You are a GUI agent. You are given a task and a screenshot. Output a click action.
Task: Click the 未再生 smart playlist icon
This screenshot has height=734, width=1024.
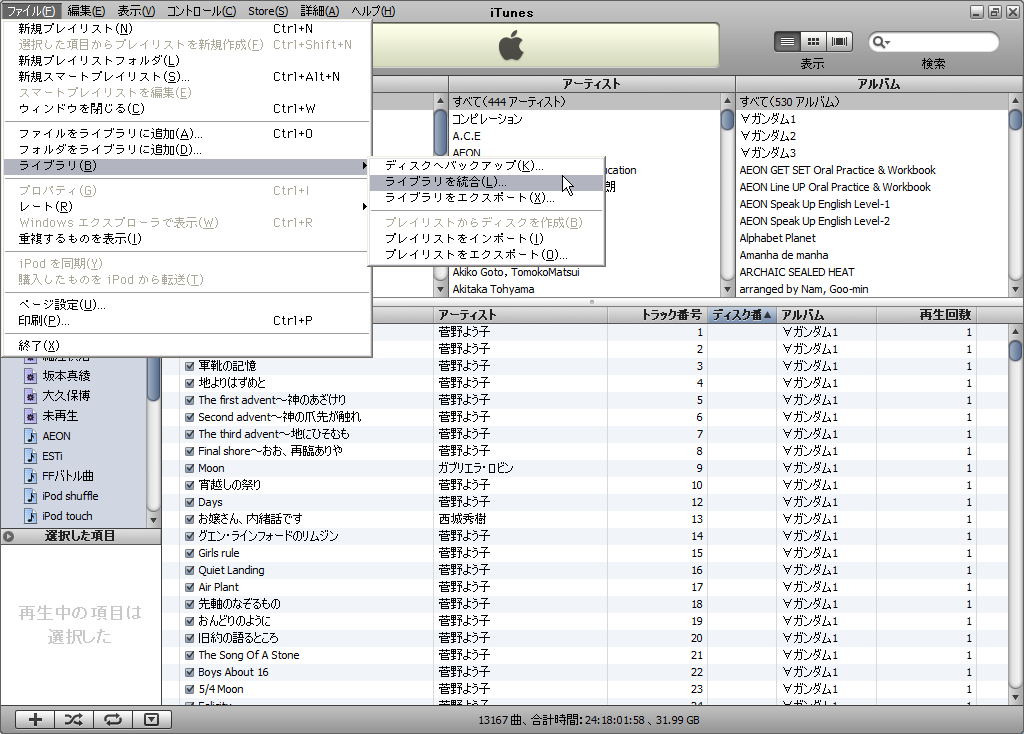tap(31, 416)
